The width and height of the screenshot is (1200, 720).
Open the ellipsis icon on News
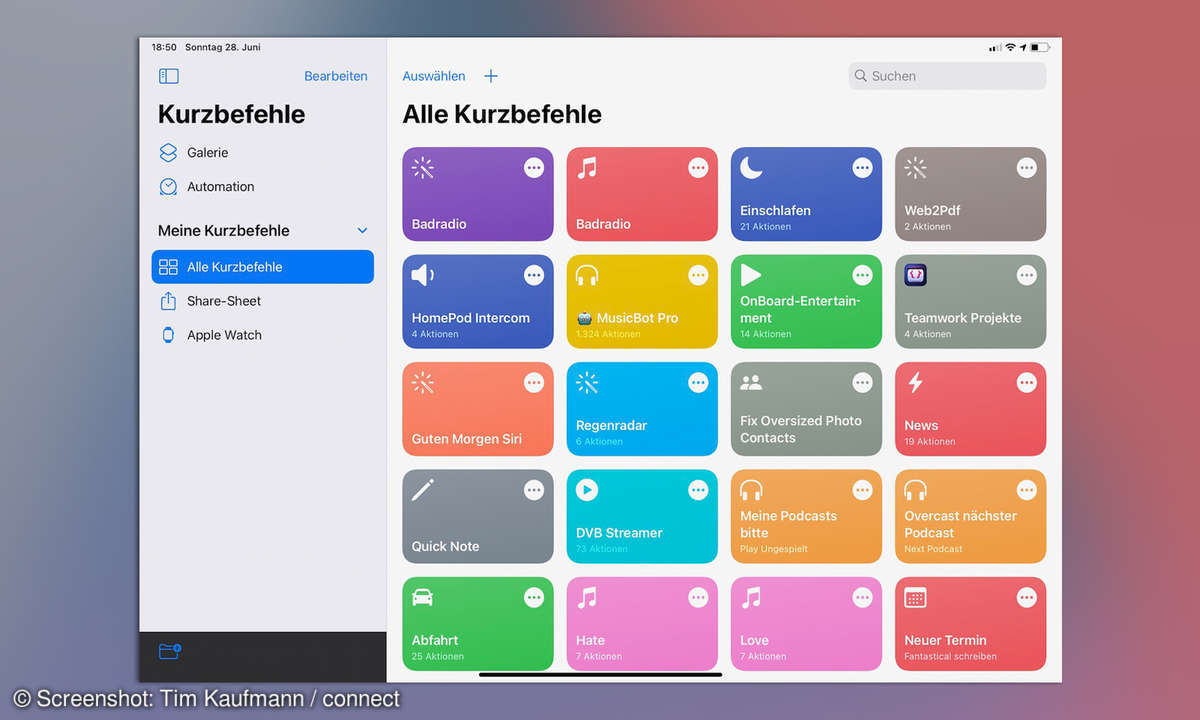tap(1026, 382)
